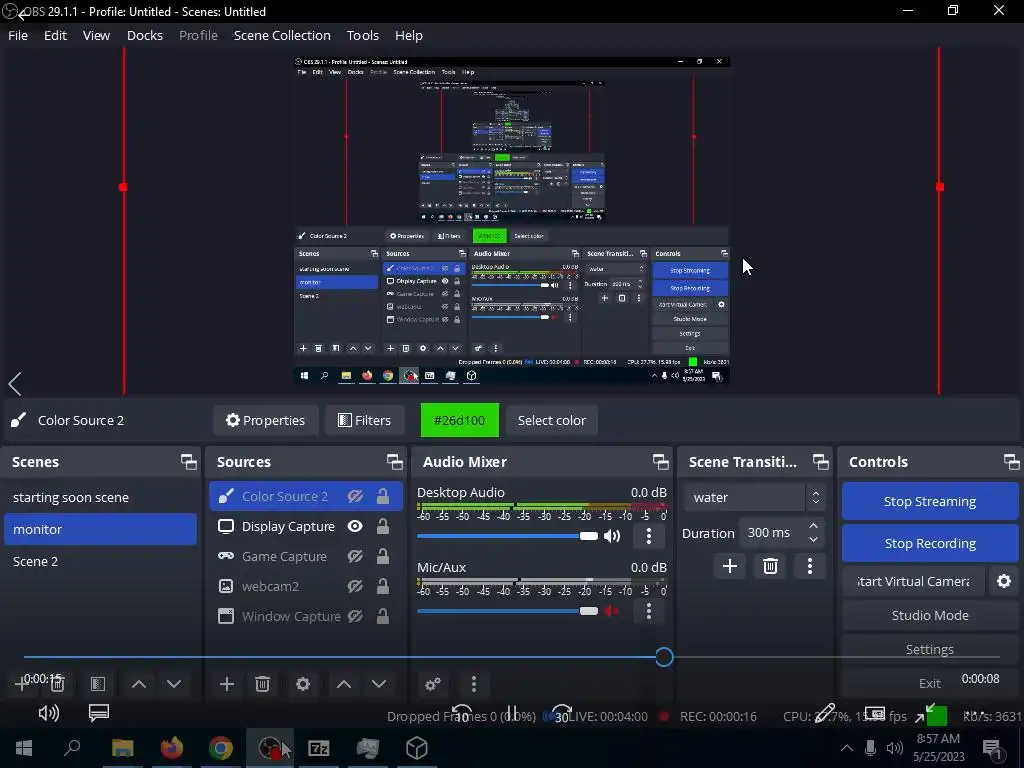Click the Select color button
The width and height of the screenshot is (1024, 768).
click(x=552, y=421)
